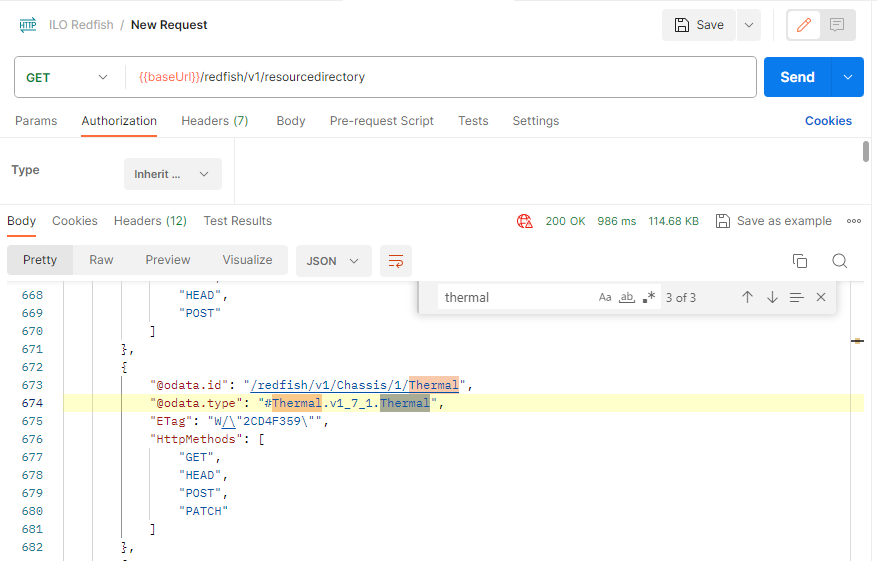
Task: Close the search box
Action: [x=821, y=297]
